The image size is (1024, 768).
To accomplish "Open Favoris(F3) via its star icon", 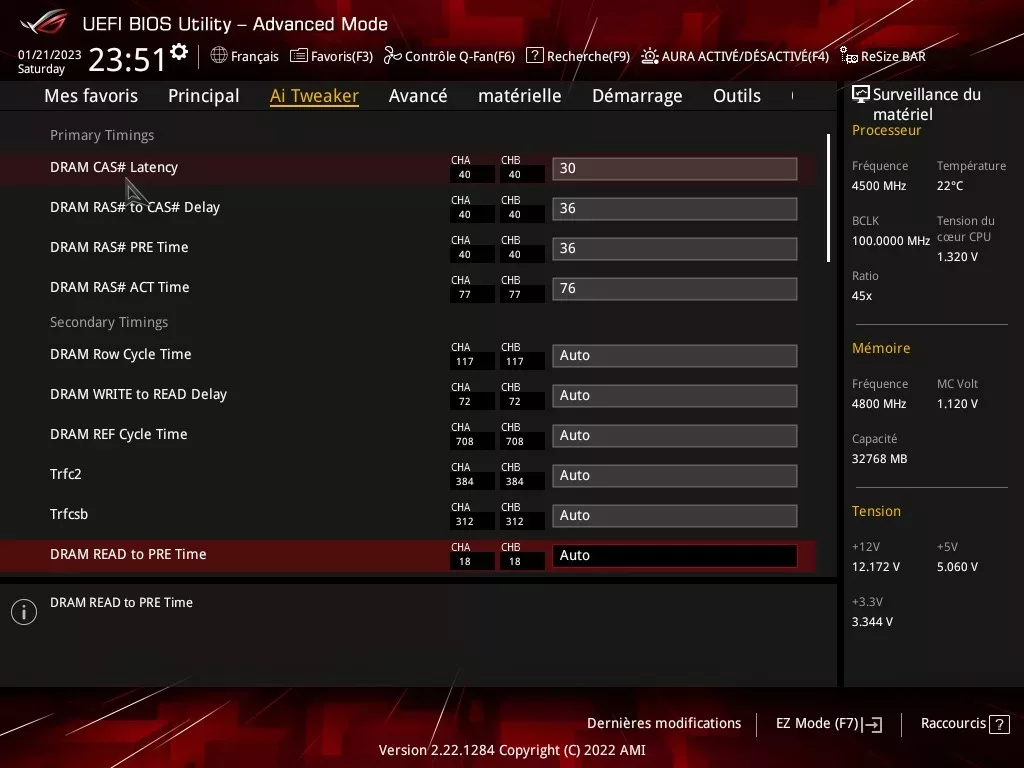I will click(300, 56).
